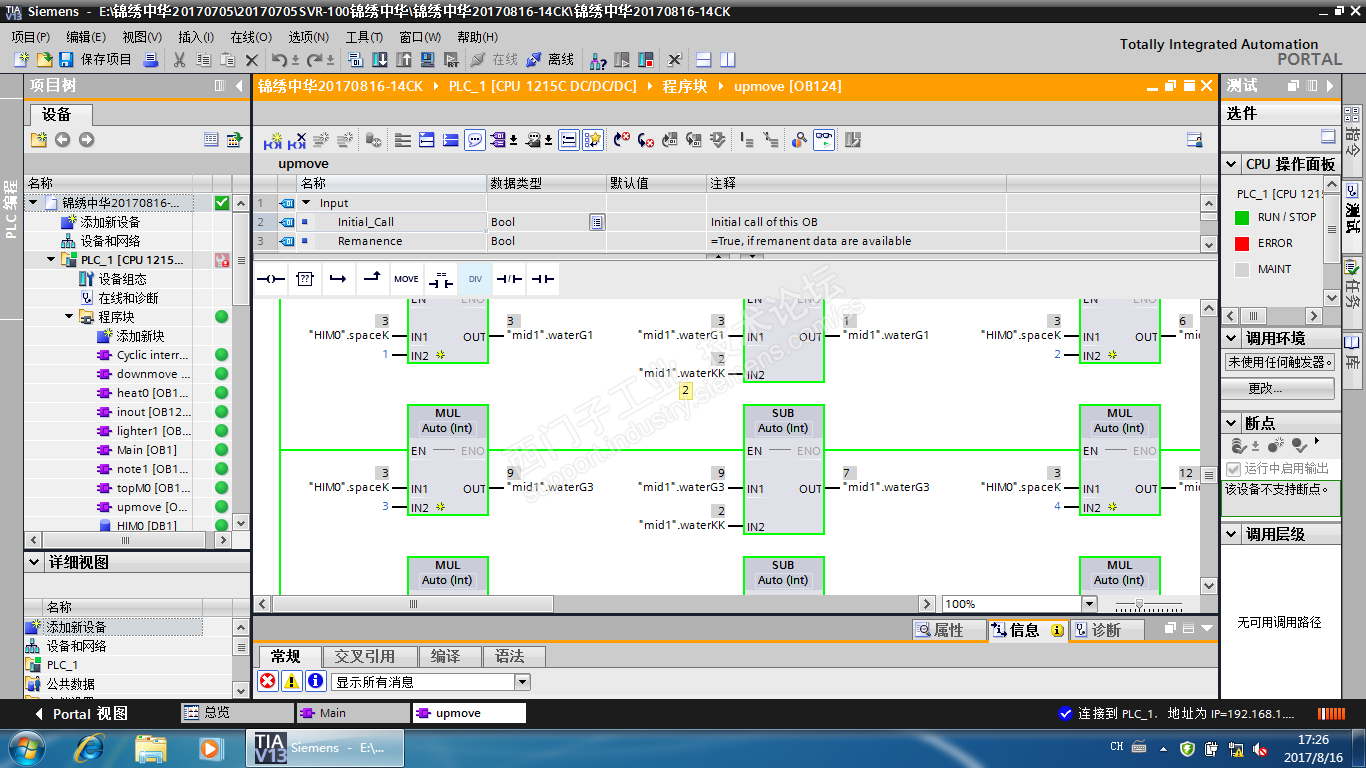Collapse the 调用环境 section
The image size is (1366, 768).
1232,338
